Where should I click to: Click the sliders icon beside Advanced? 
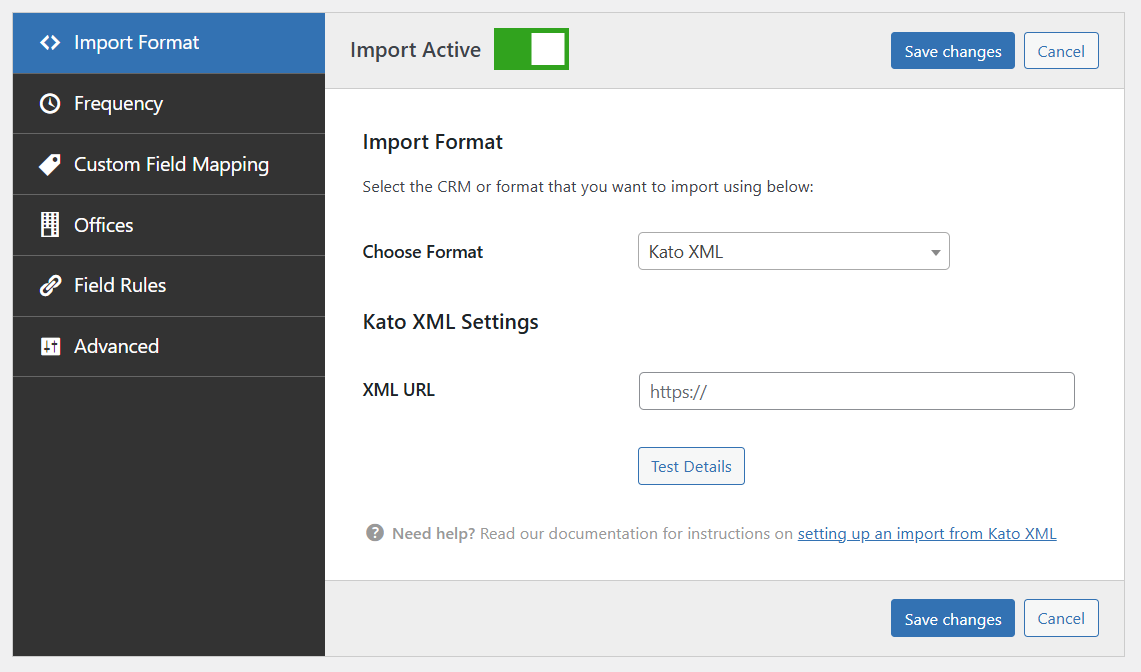(49, 347)
